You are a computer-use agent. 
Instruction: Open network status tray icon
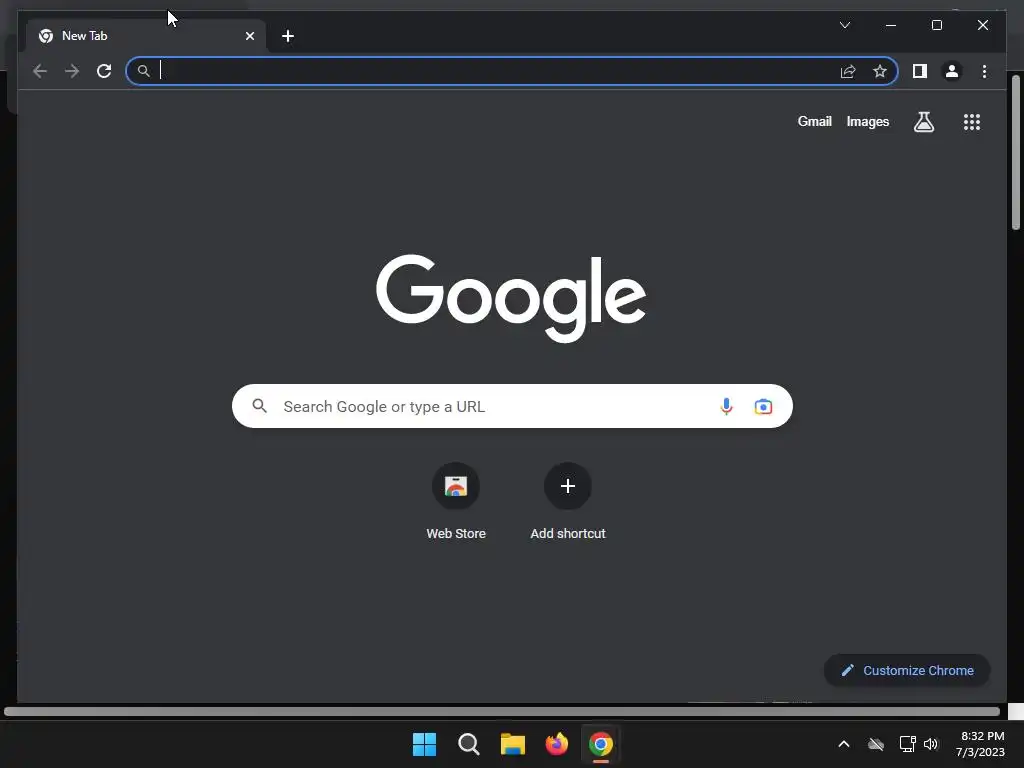click(x=908, y=744)
